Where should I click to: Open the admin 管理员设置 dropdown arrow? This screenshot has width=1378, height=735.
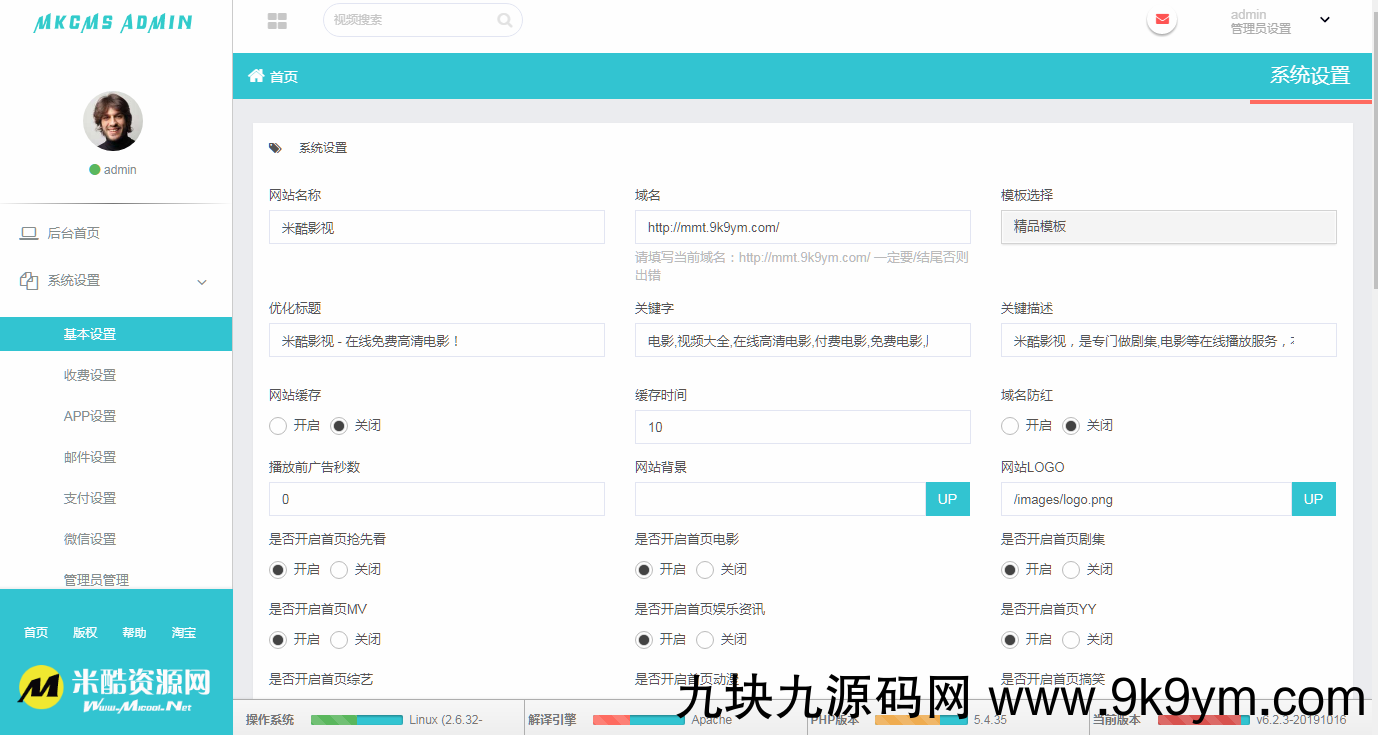pos(1324,19)
